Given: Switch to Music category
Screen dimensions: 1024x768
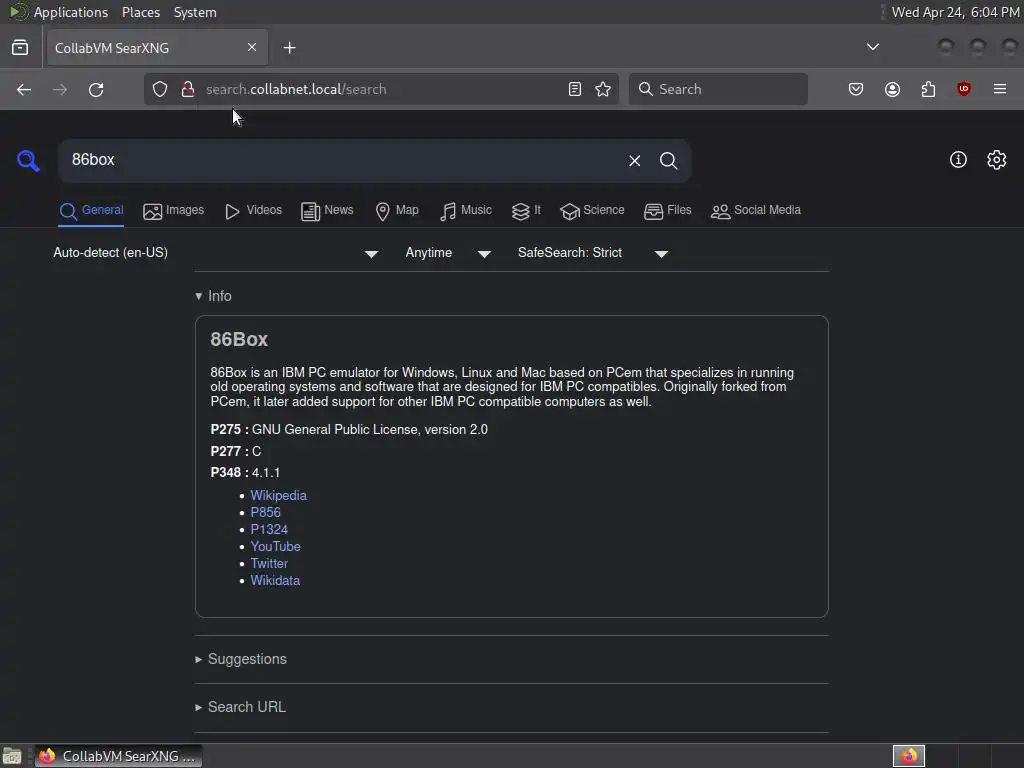Looking at the screenshot, I should coord(466,210).
